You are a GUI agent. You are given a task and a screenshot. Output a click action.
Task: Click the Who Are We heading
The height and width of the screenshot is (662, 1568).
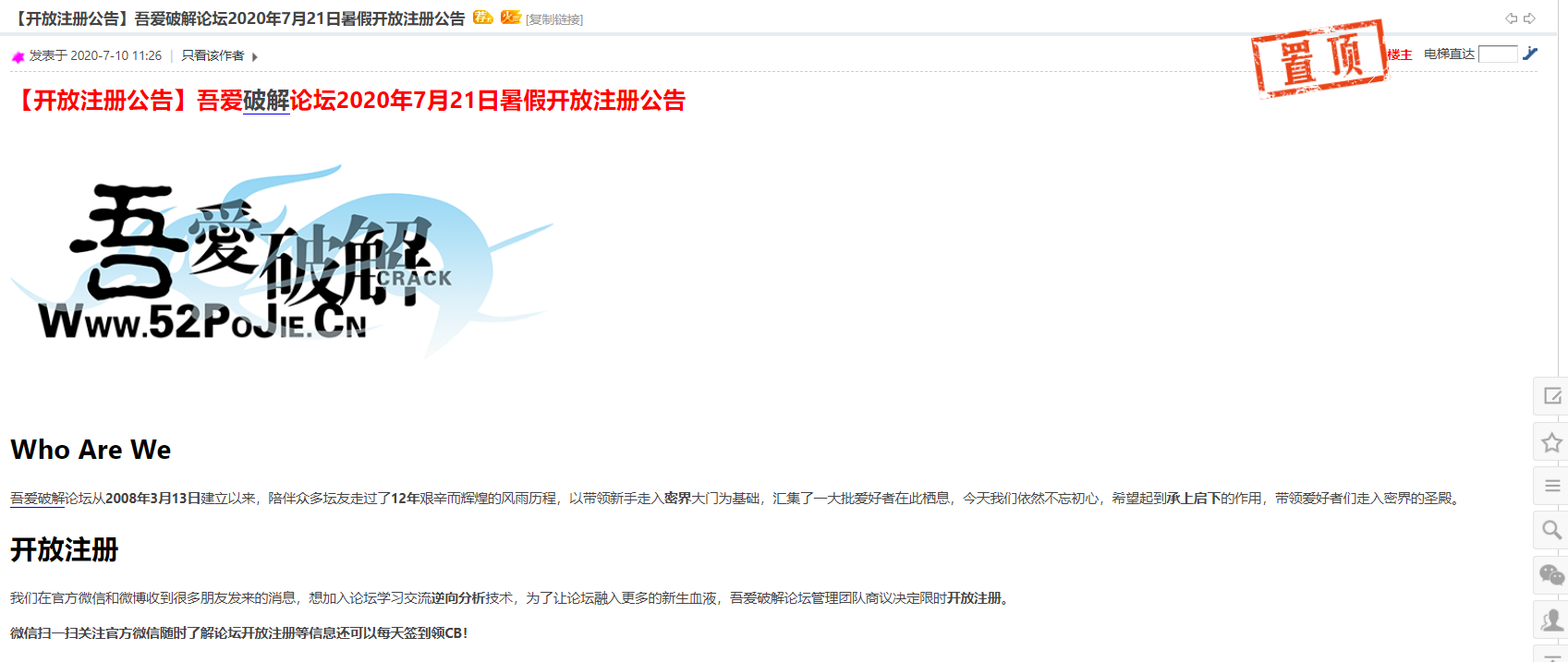click(x=91, y=450)
